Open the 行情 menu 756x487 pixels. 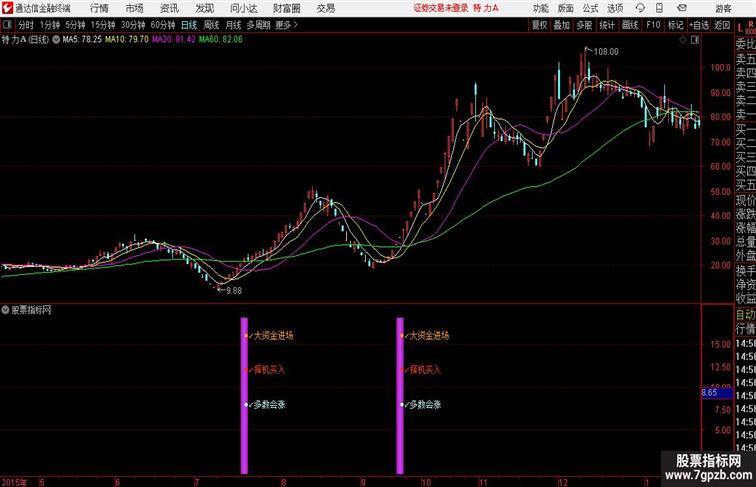99,8
